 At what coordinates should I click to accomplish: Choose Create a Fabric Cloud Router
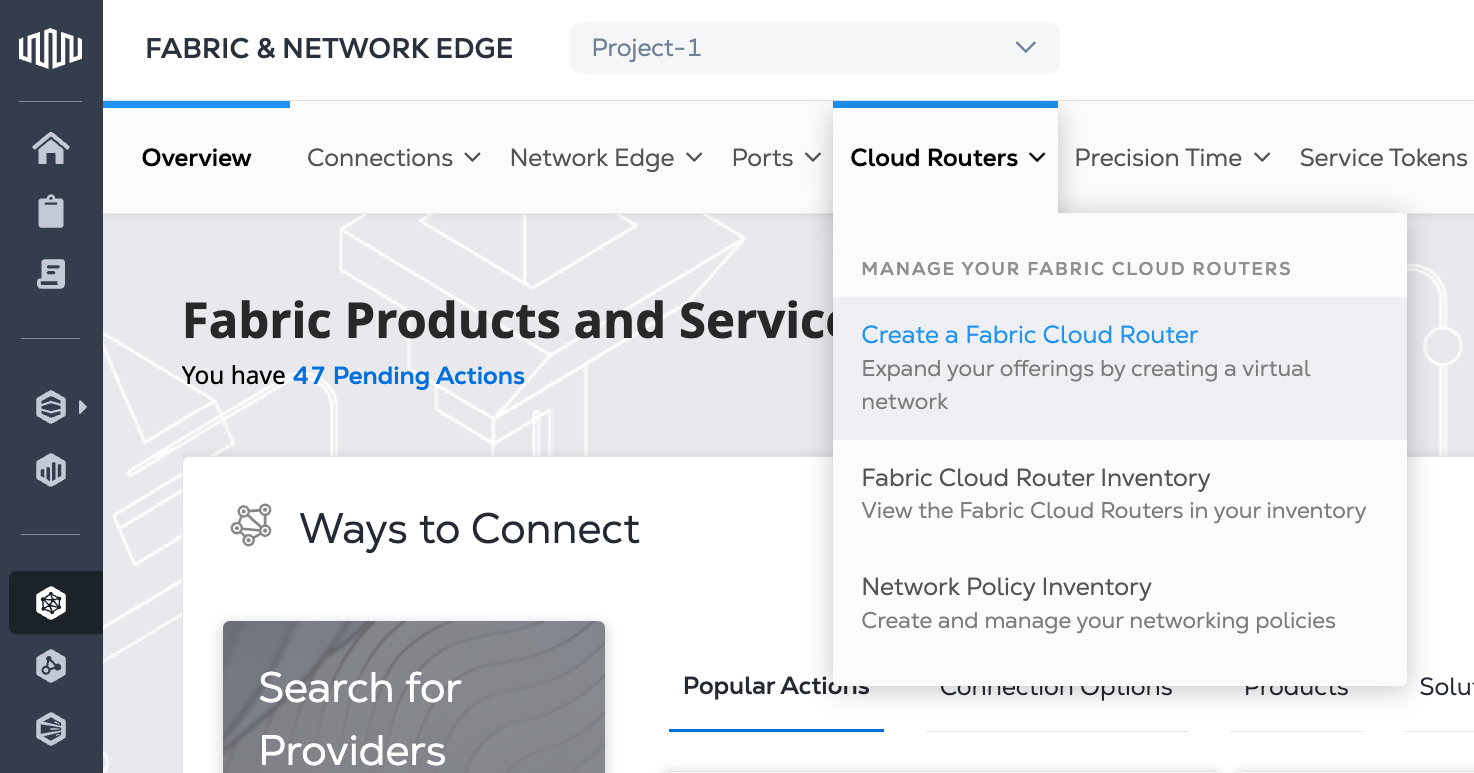(x=1120, y=368)
